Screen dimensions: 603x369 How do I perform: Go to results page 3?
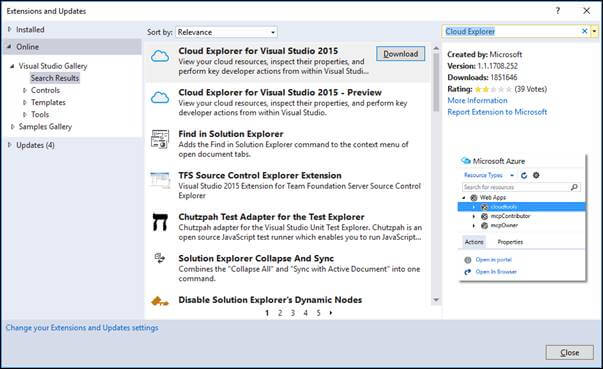293,313
